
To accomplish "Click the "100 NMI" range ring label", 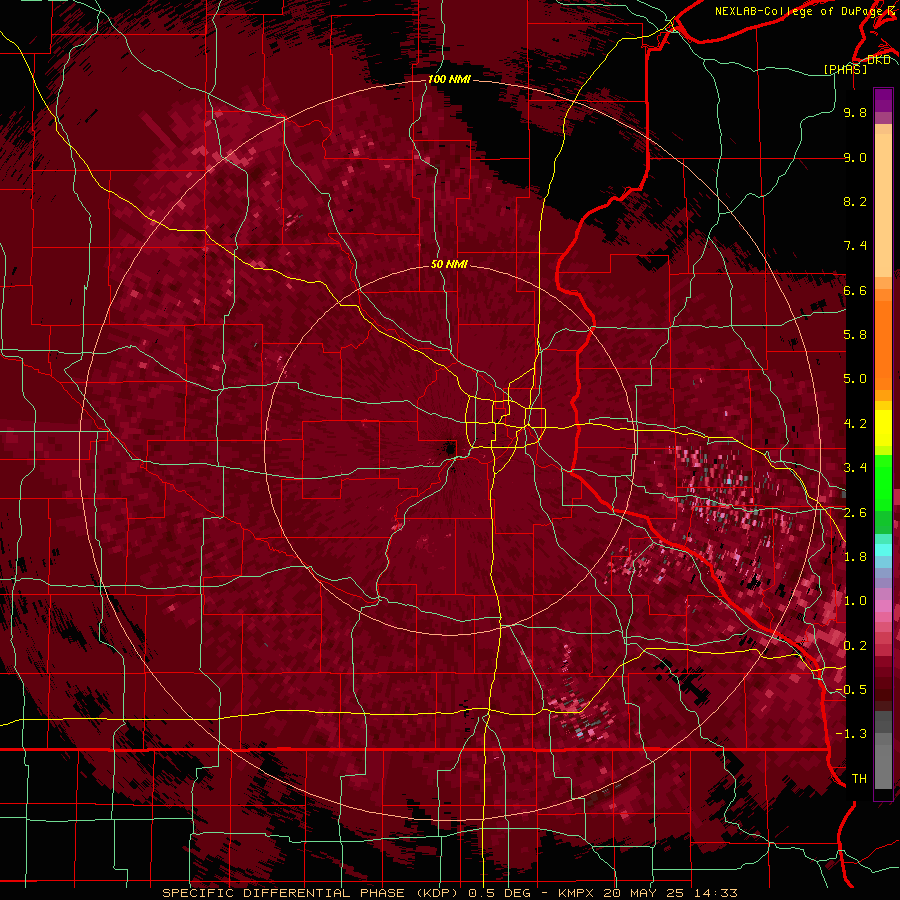I will tap(449, 79).
